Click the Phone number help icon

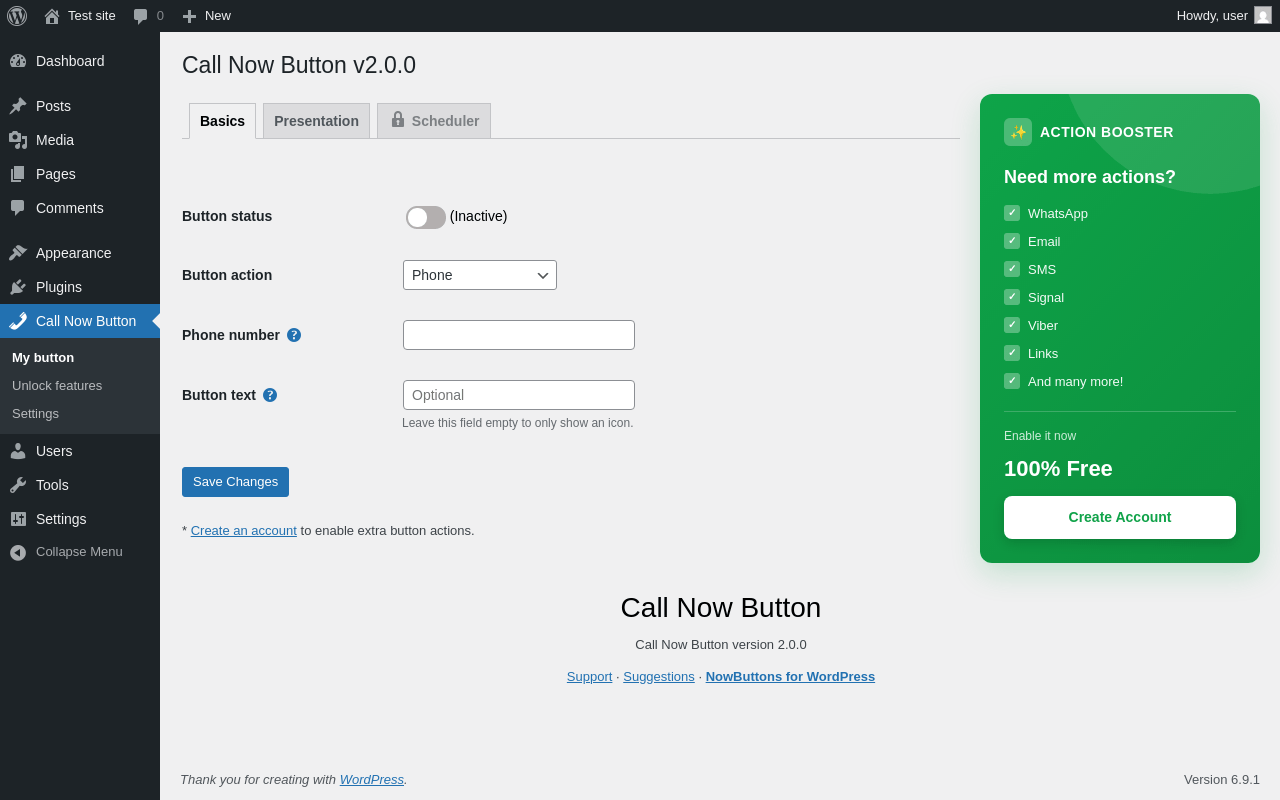[x=294, y=335]
